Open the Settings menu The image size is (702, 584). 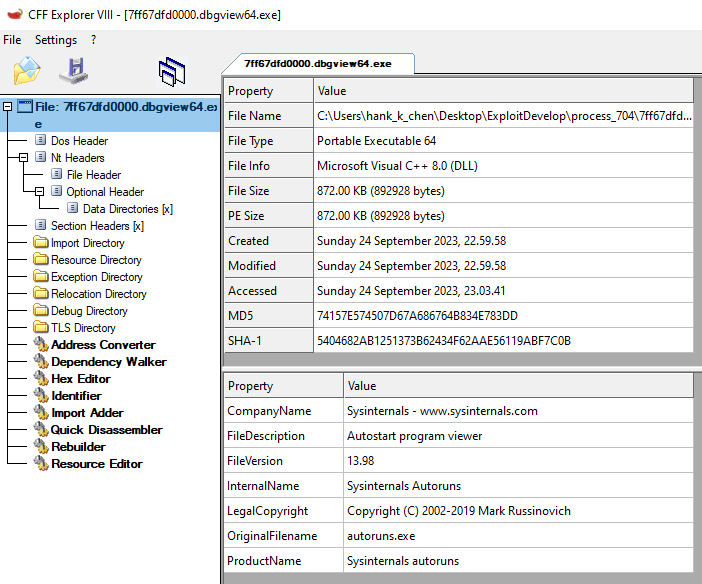[56, 40]
